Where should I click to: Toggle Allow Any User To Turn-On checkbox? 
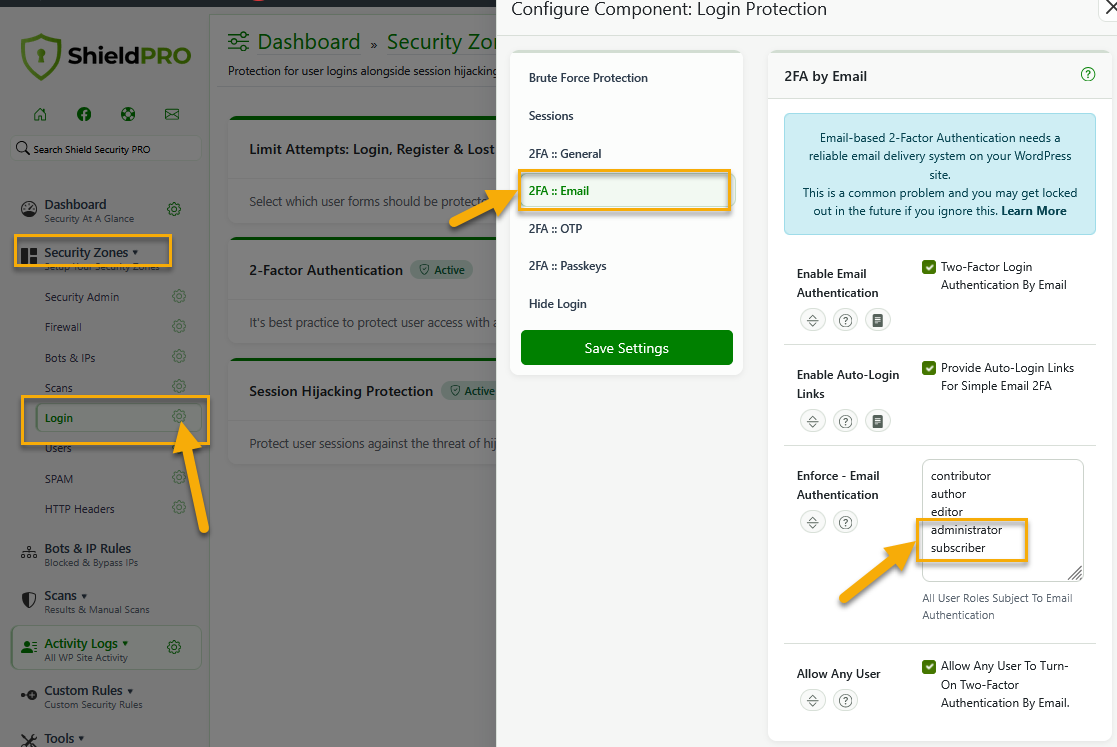[x=929, y=667]
